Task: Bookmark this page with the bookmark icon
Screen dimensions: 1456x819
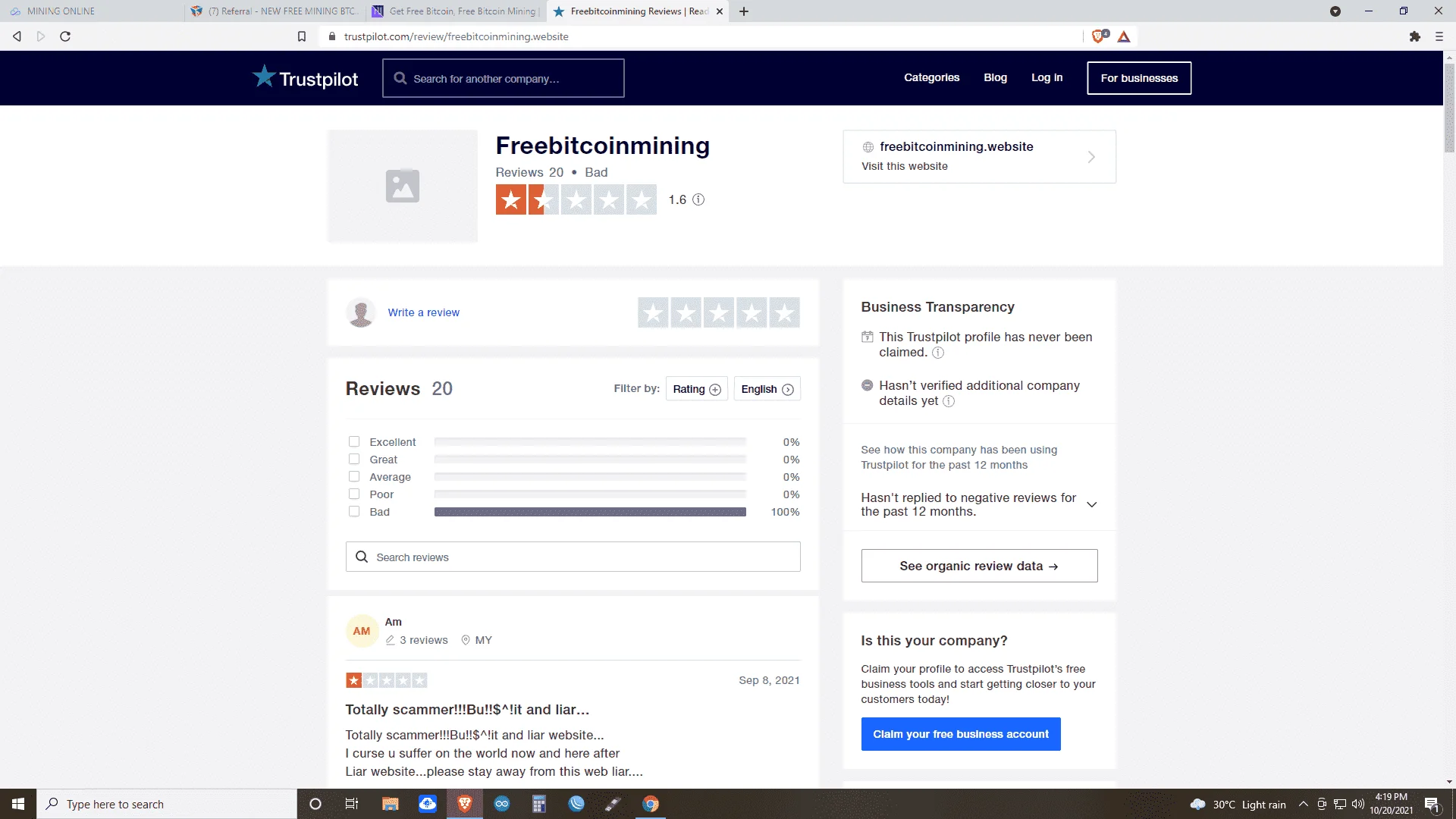Action: point(302,36)
